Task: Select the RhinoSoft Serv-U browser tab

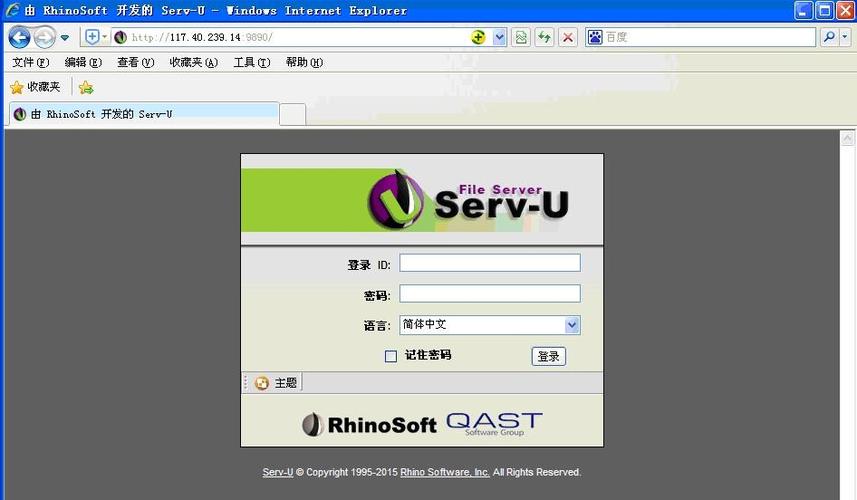Action: 144,114
